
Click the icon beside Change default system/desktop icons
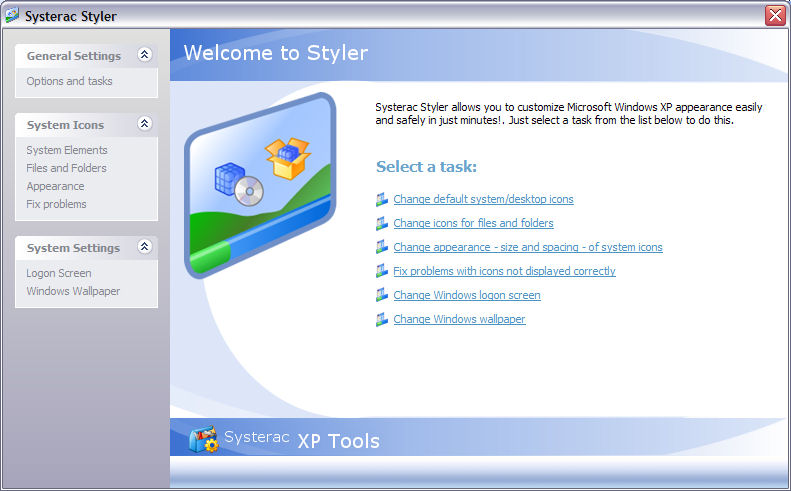382,199
